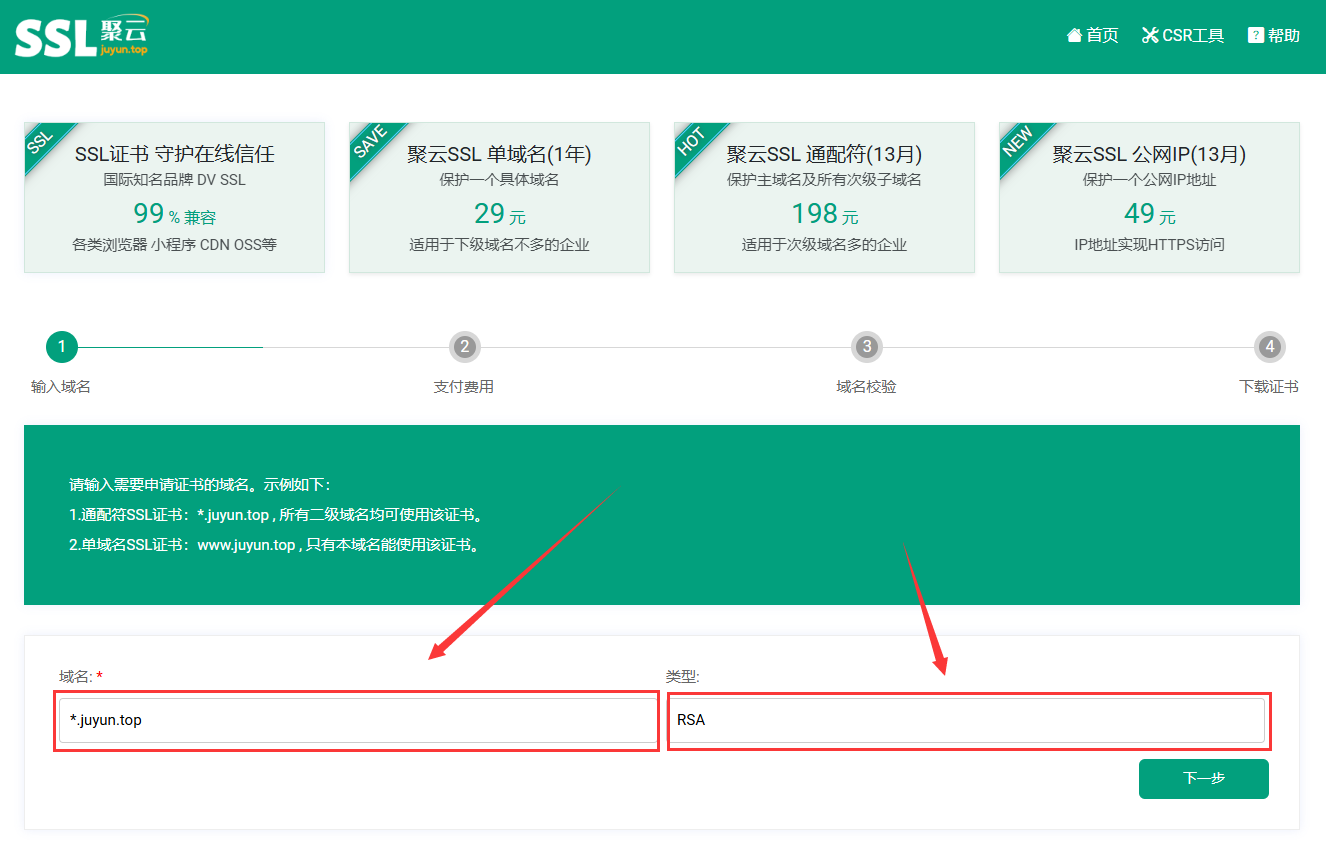Click the SSL ribbon badge on first card
This screenshot has width=1326, height=846.
pyautogui.click(x=44, y=142)
